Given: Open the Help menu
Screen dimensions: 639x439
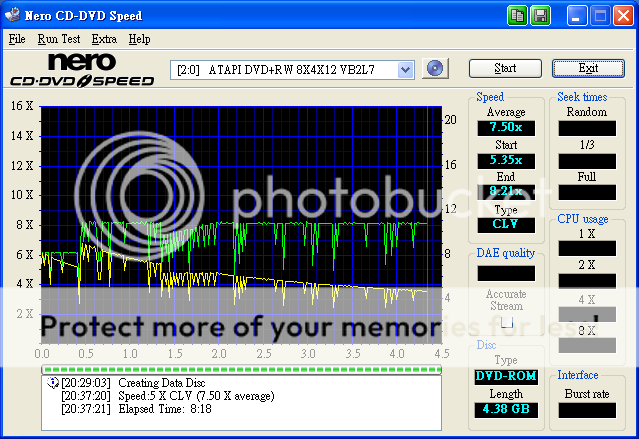Looking at the screenshot, I should click(139, 39).
